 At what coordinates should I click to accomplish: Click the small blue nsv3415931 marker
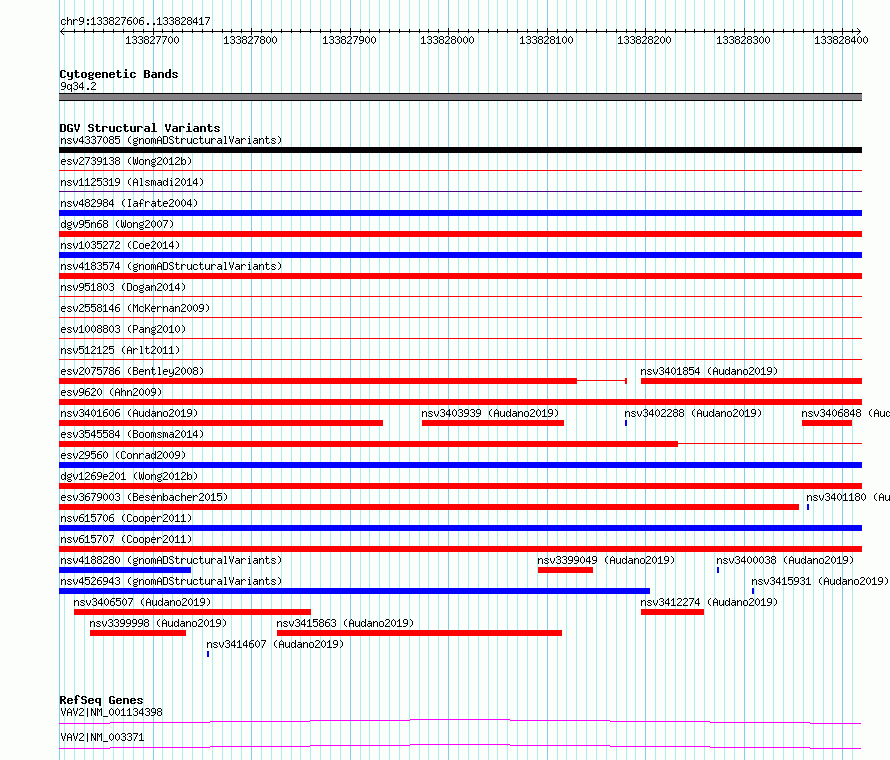pyautogui.click(x=753, y=591)
